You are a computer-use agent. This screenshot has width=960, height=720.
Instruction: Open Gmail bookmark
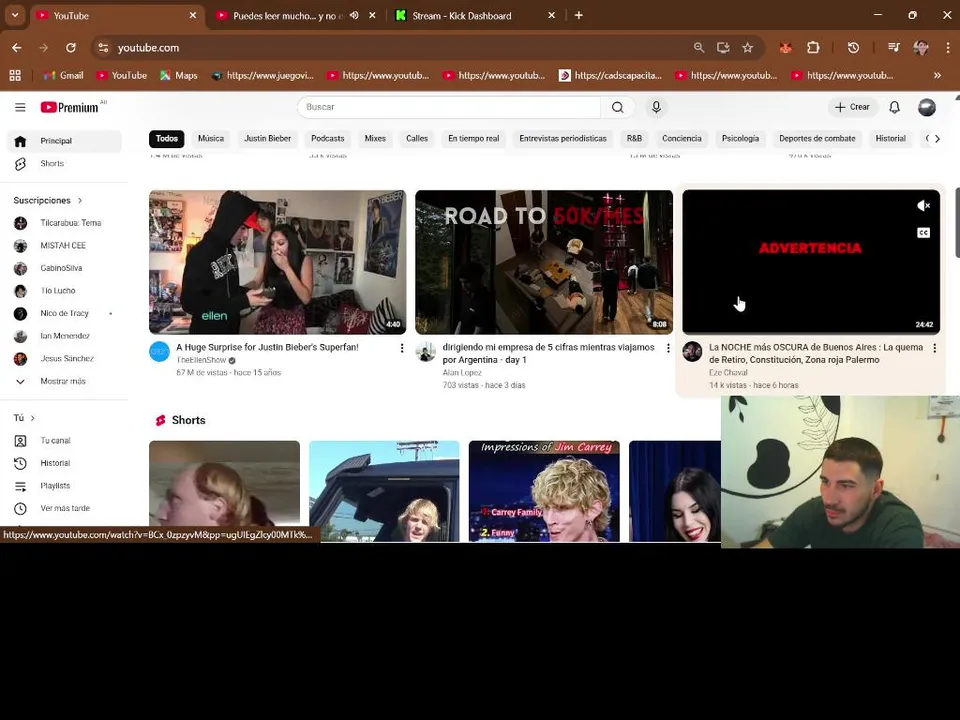tap(64, 75)
